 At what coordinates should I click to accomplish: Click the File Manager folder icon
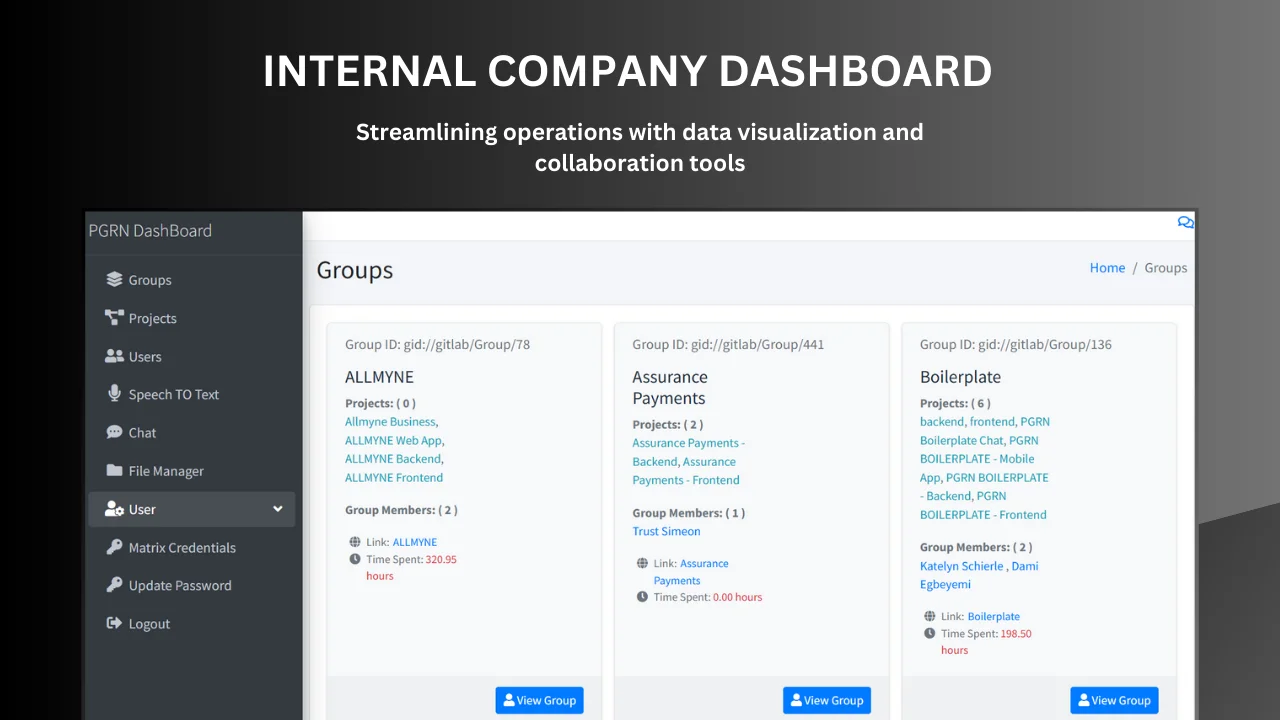tap(114, 471)
